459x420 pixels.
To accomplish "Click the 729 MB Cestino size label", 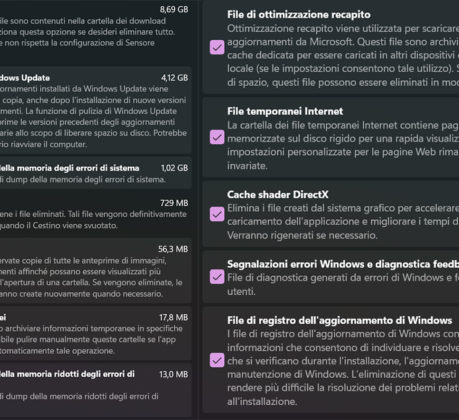I will point(174,203).
